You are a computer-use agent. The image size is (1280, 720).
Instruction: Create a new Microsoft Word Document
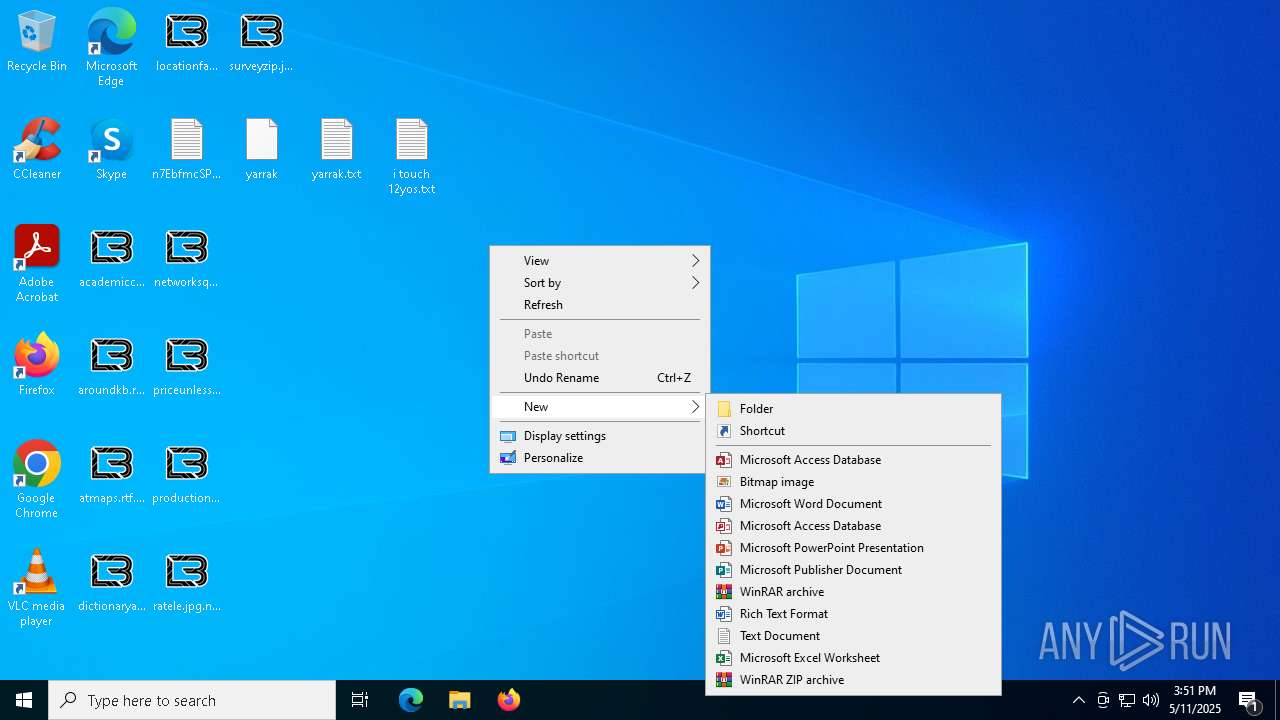tap(853, 504)
